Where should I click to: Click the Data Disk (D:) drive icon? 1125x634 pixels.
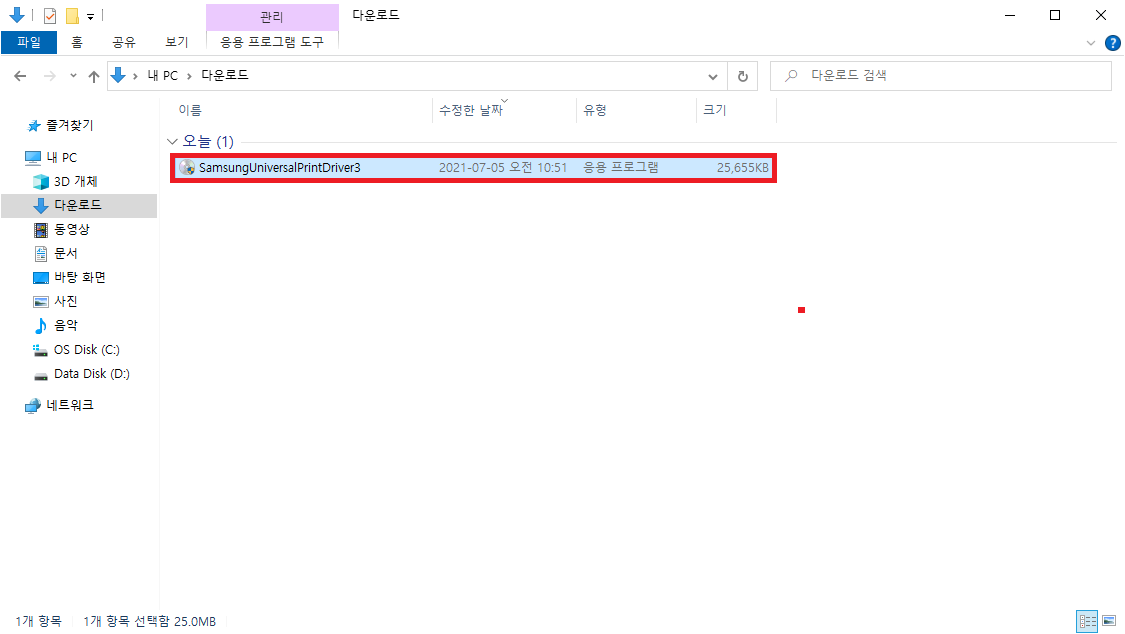pos(41,375)
